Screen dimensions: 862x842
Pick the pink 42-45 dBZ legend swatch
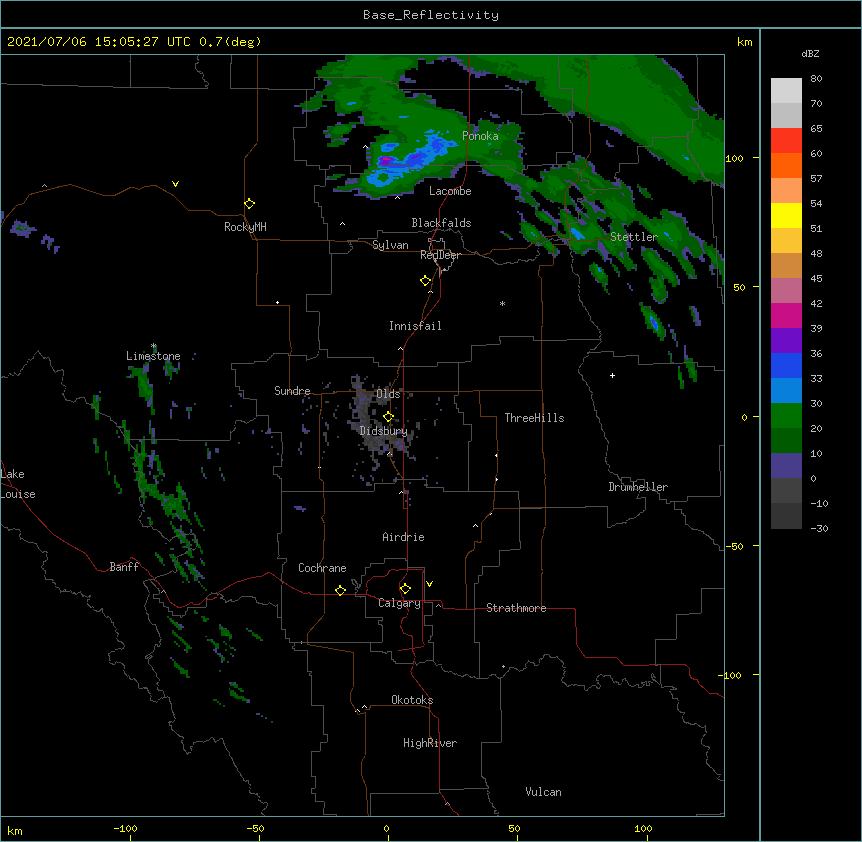click(786, 290)
